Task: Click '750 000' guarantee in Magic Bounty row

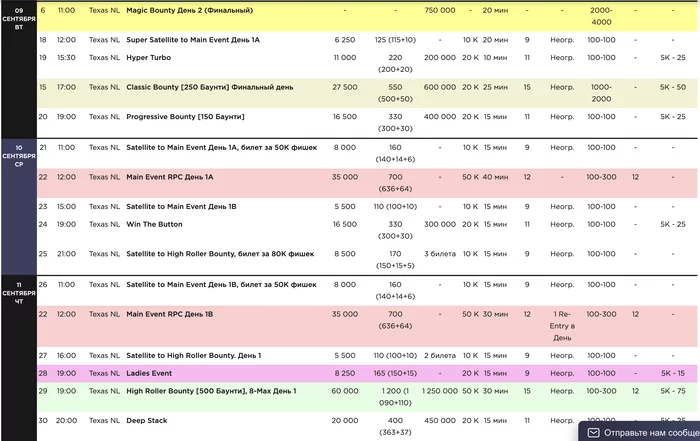Action: [x=440, y=10]
